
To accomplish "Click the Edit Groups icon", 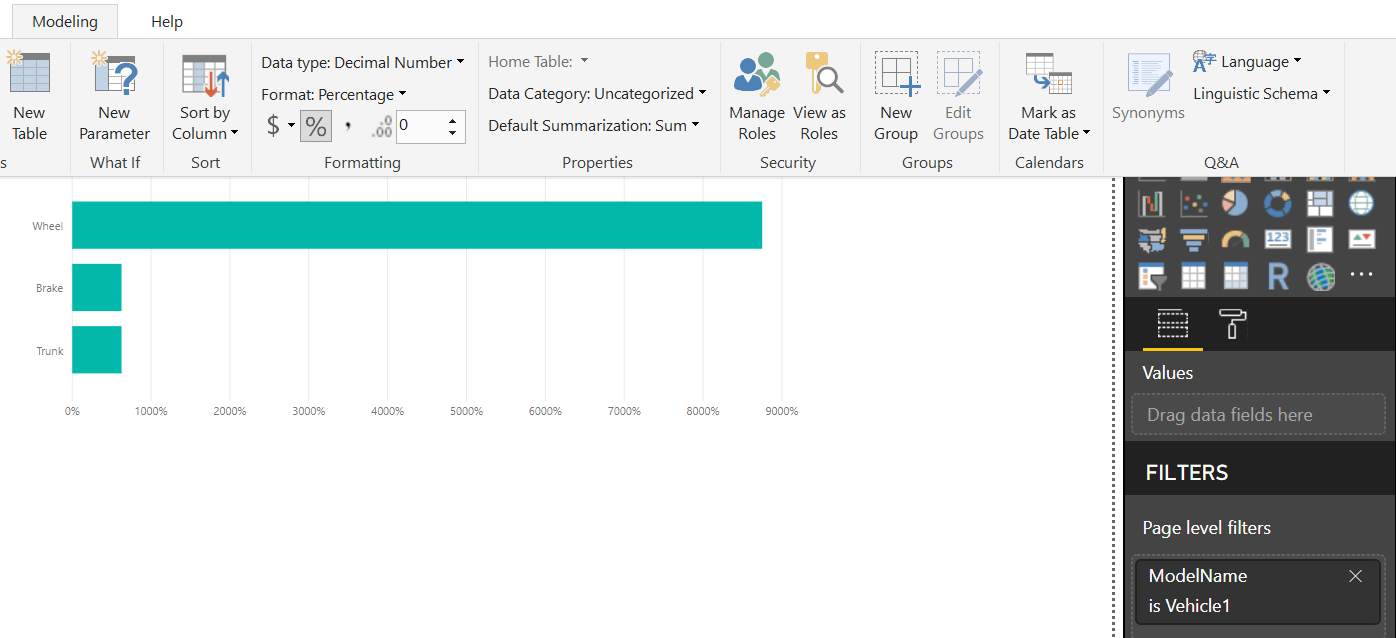I will pyautogui.click(x=958, y=74).
